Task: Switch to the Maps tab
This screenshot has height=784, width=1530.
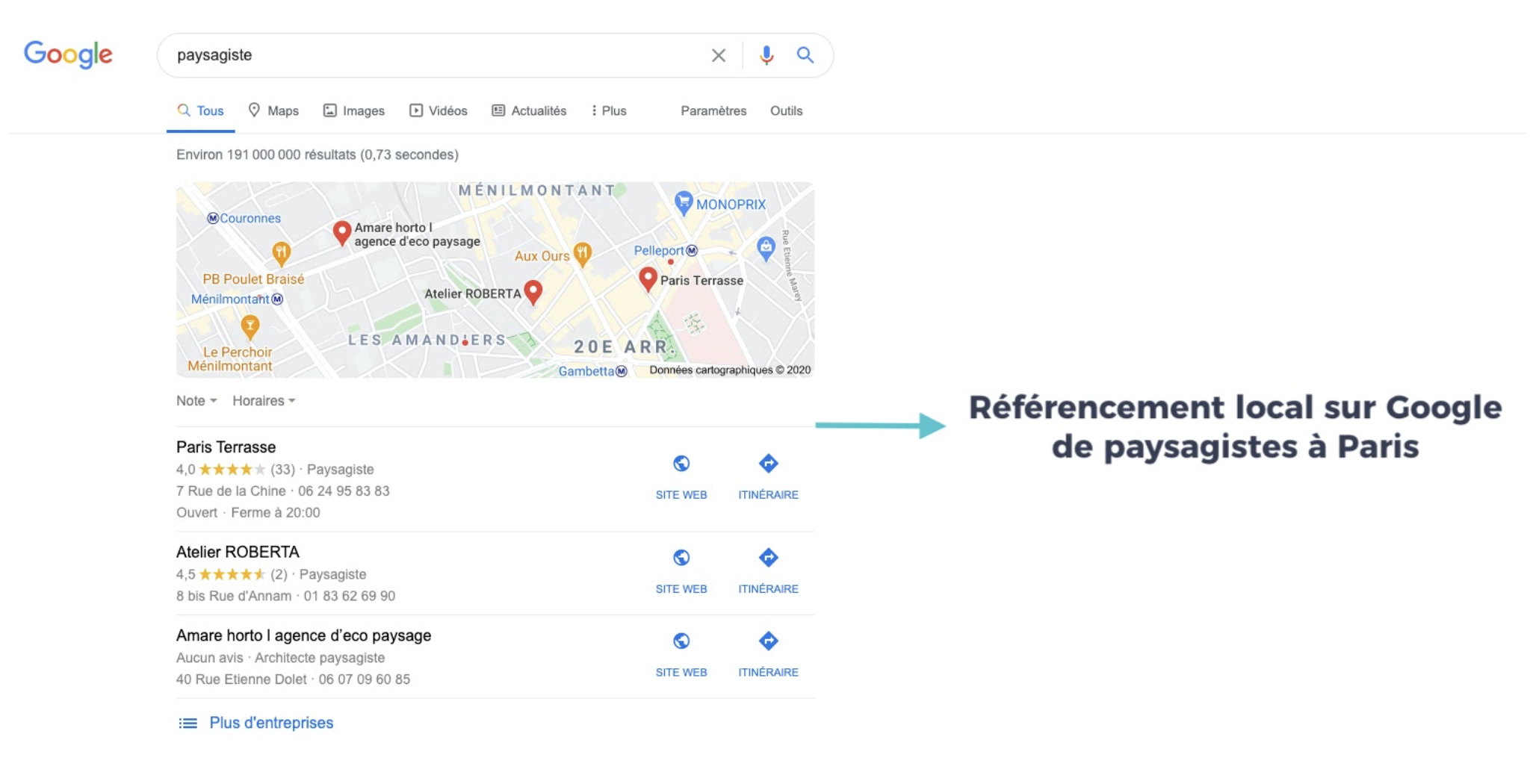Action: 273,111
